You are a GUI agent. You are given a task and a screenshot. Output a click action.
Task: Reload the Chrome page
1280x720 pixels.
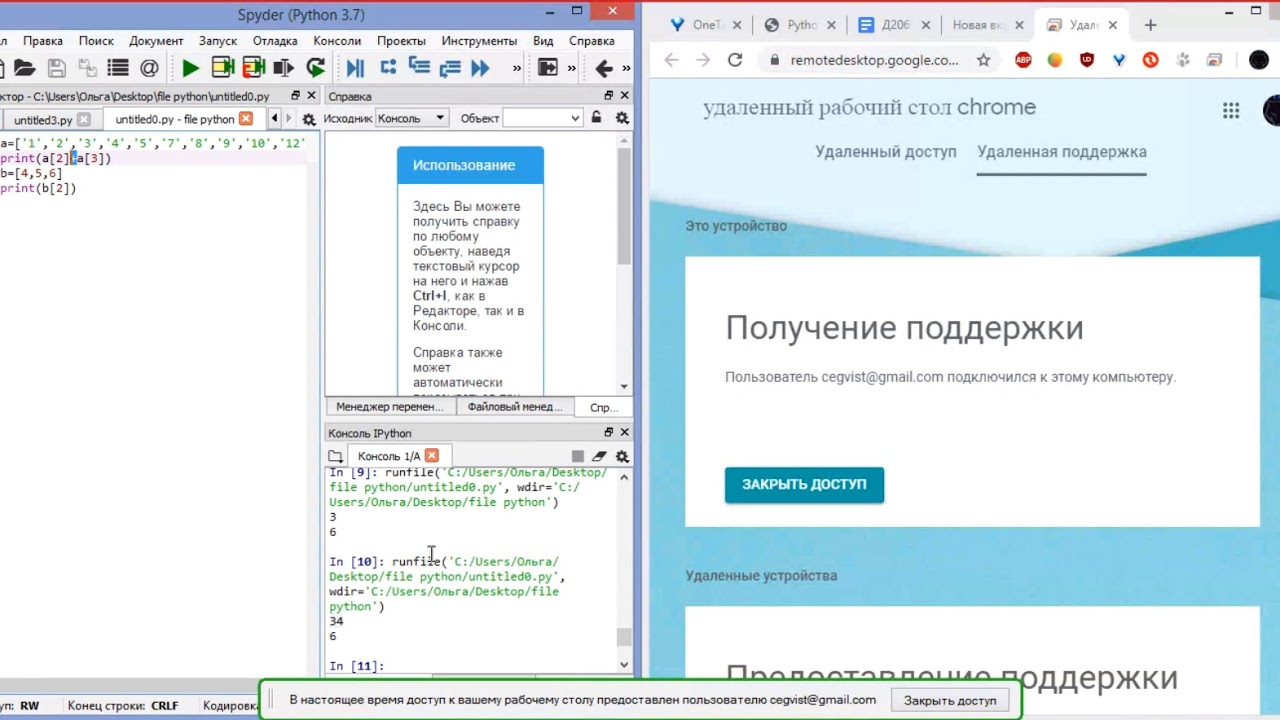735,60
